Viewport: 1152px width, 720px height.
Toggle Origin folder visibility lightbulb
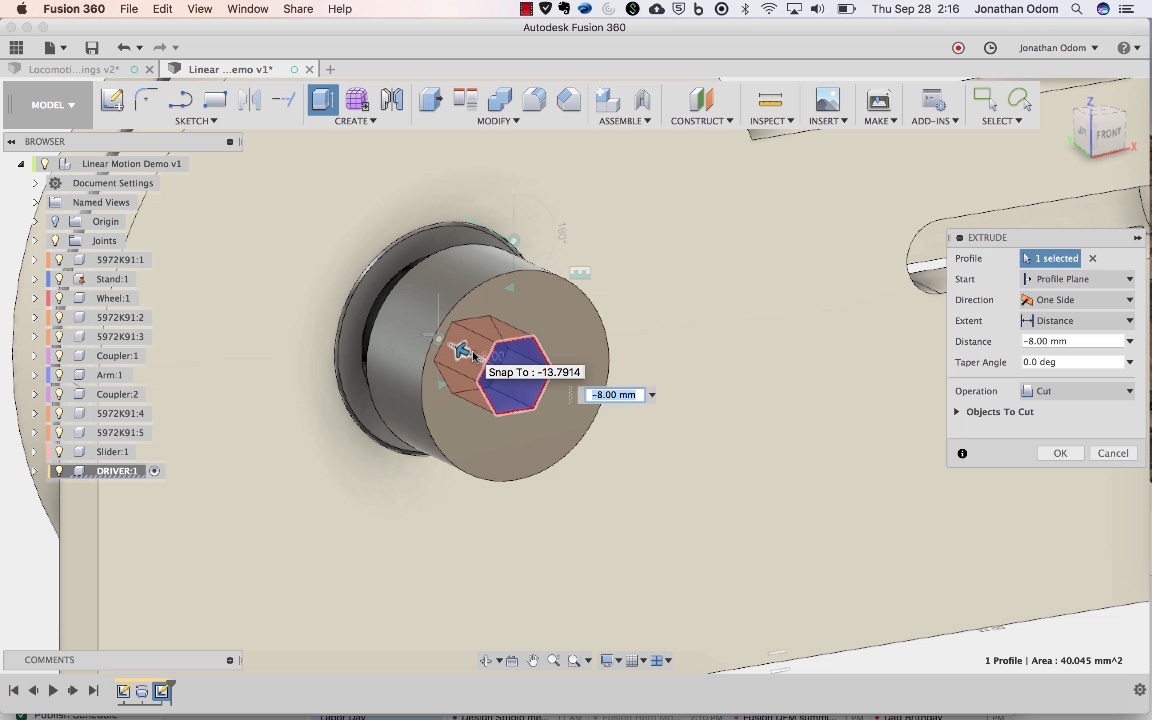point(56,222)
